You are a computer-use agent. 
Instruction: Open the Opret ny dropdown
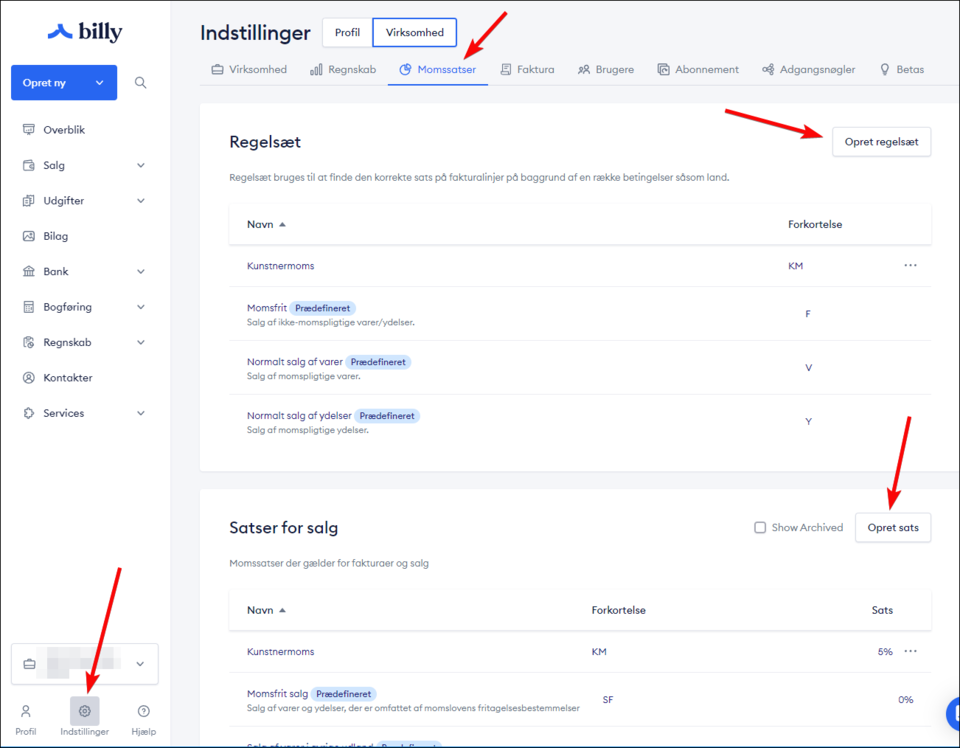pyautogui.click(x=64, y=83)
